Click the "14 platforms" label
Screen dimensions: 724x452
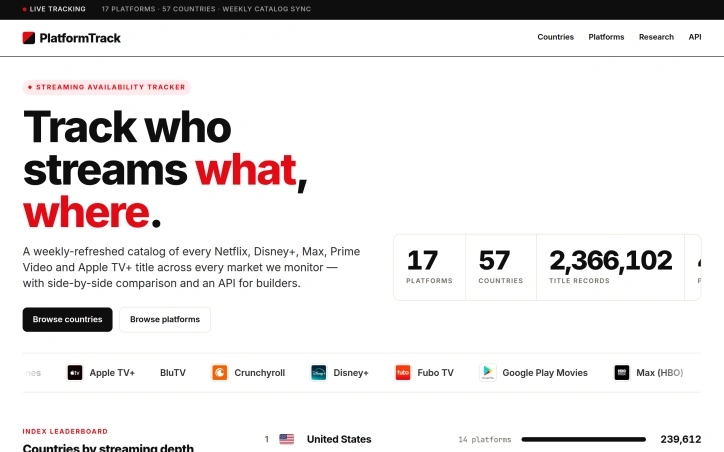click(x=485, y=440)
